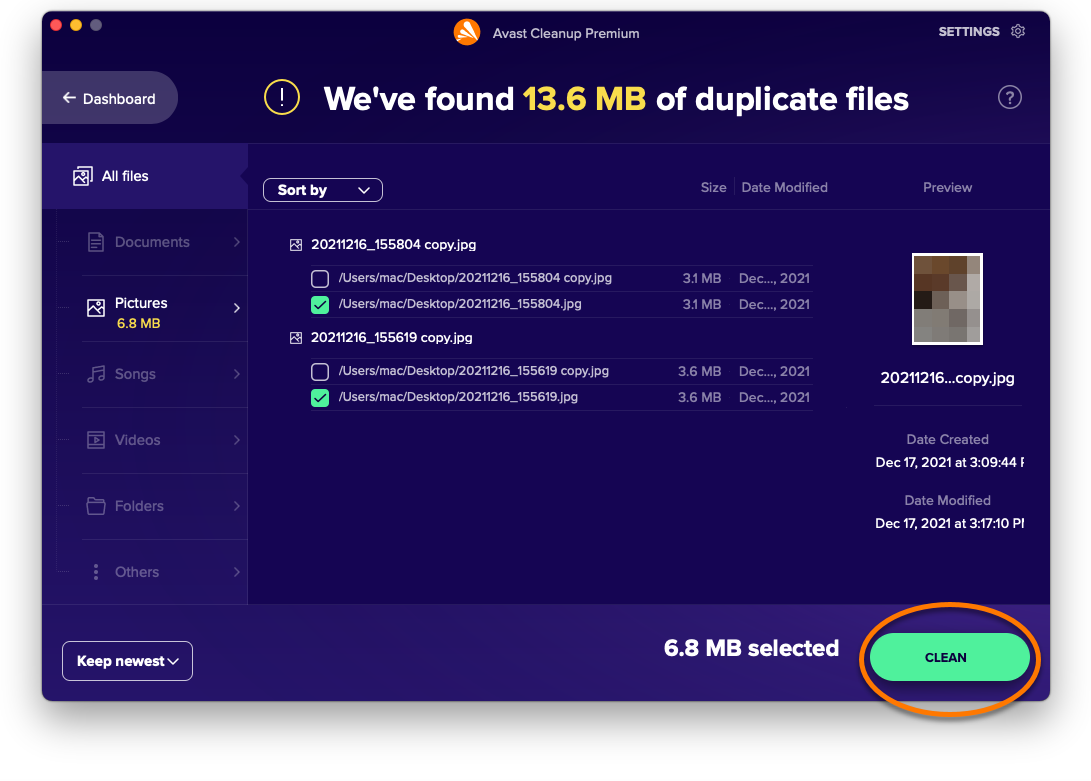Click the All files picture icon

[x=83, y=176]
